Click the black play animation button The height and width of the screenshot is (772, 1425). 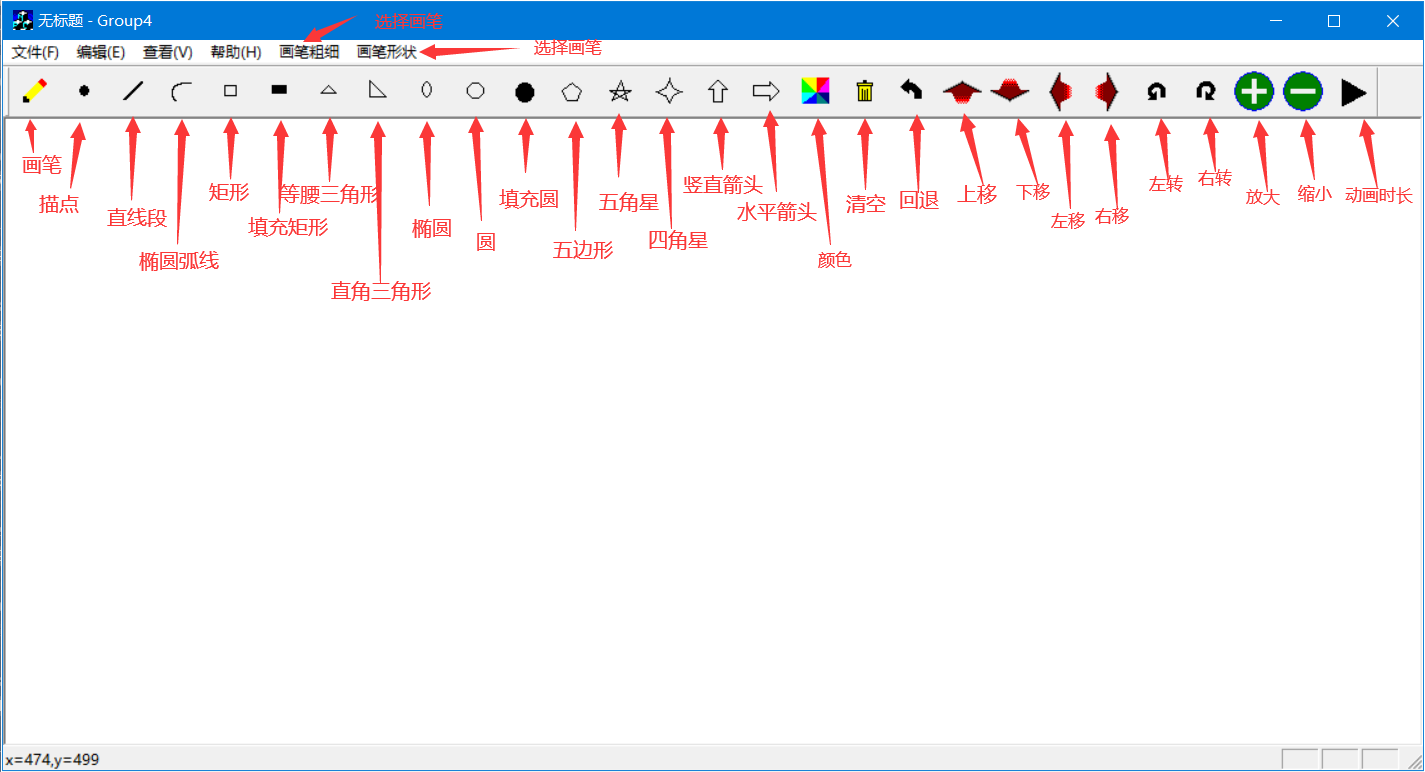1353,93
